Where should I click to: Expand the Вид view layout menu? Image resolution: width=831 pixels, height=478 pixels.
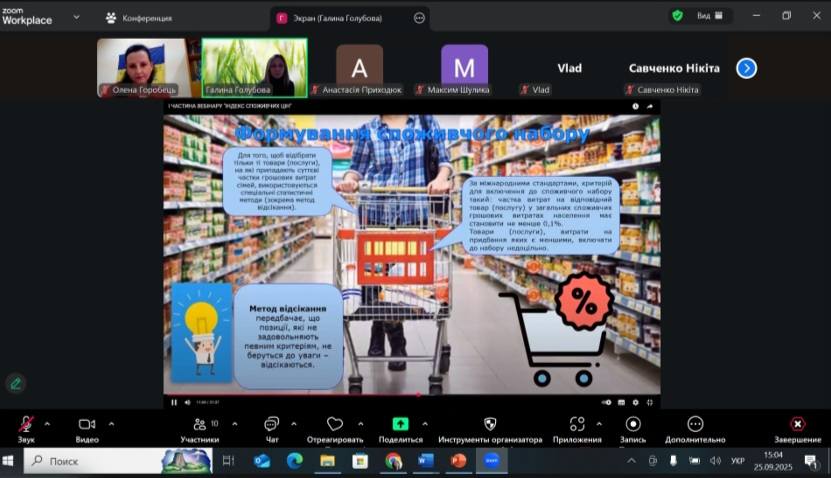(709, 16)
